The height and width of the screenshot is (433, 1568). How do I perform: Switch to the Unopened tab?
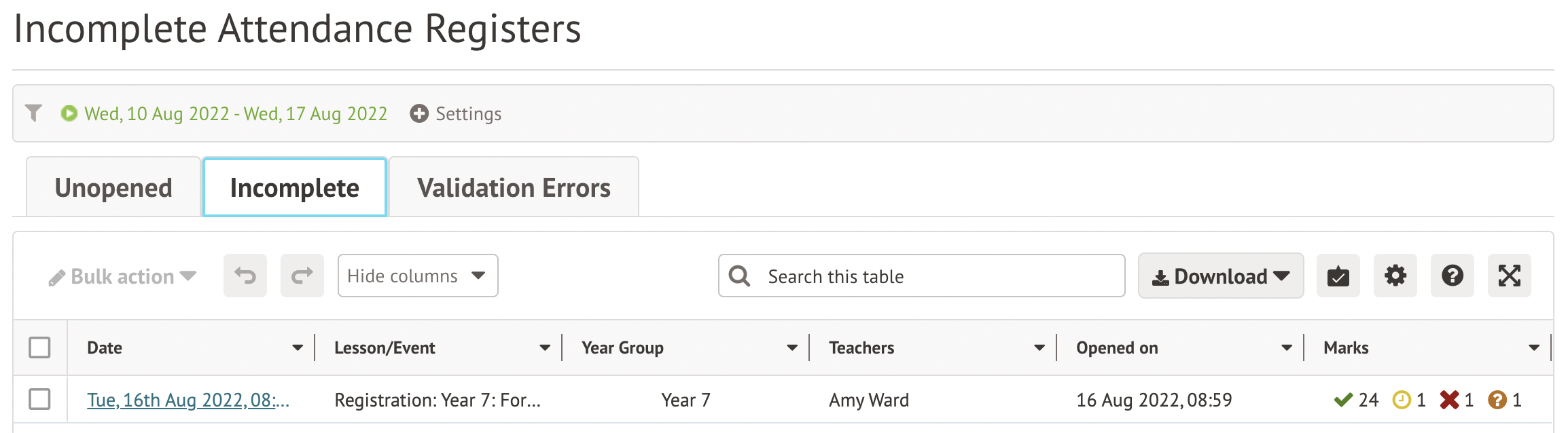[x=113, y=187]
